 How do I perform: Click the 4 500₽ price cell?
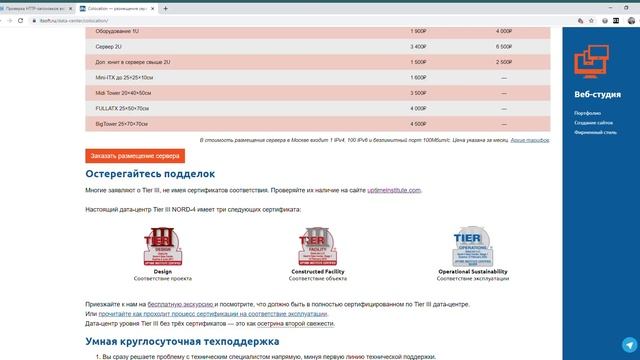418,124
